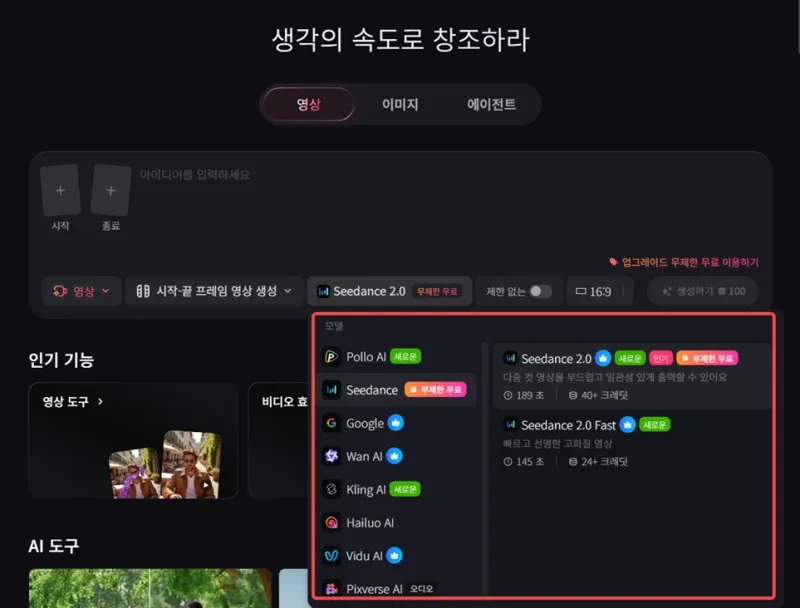Click the AI 도구 heading
Viewport: 800px width, 608px height.
54,546
